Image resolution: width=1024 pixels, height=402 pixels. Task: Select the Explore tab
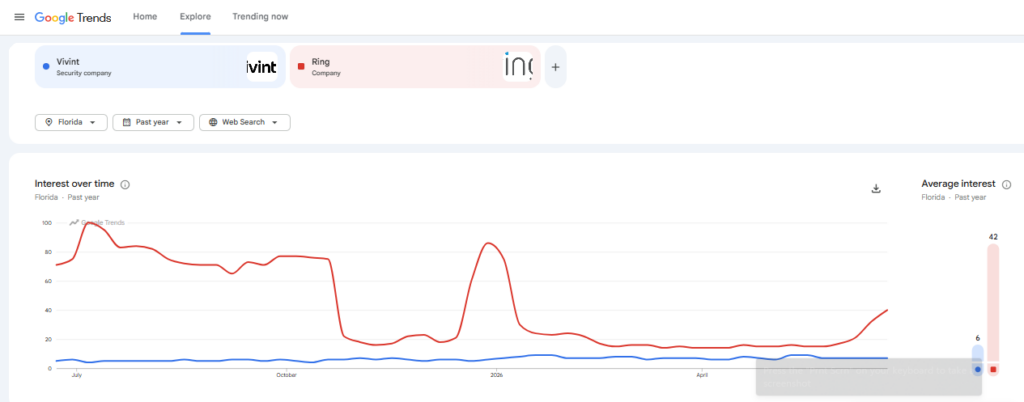click(x=195, y=17)
